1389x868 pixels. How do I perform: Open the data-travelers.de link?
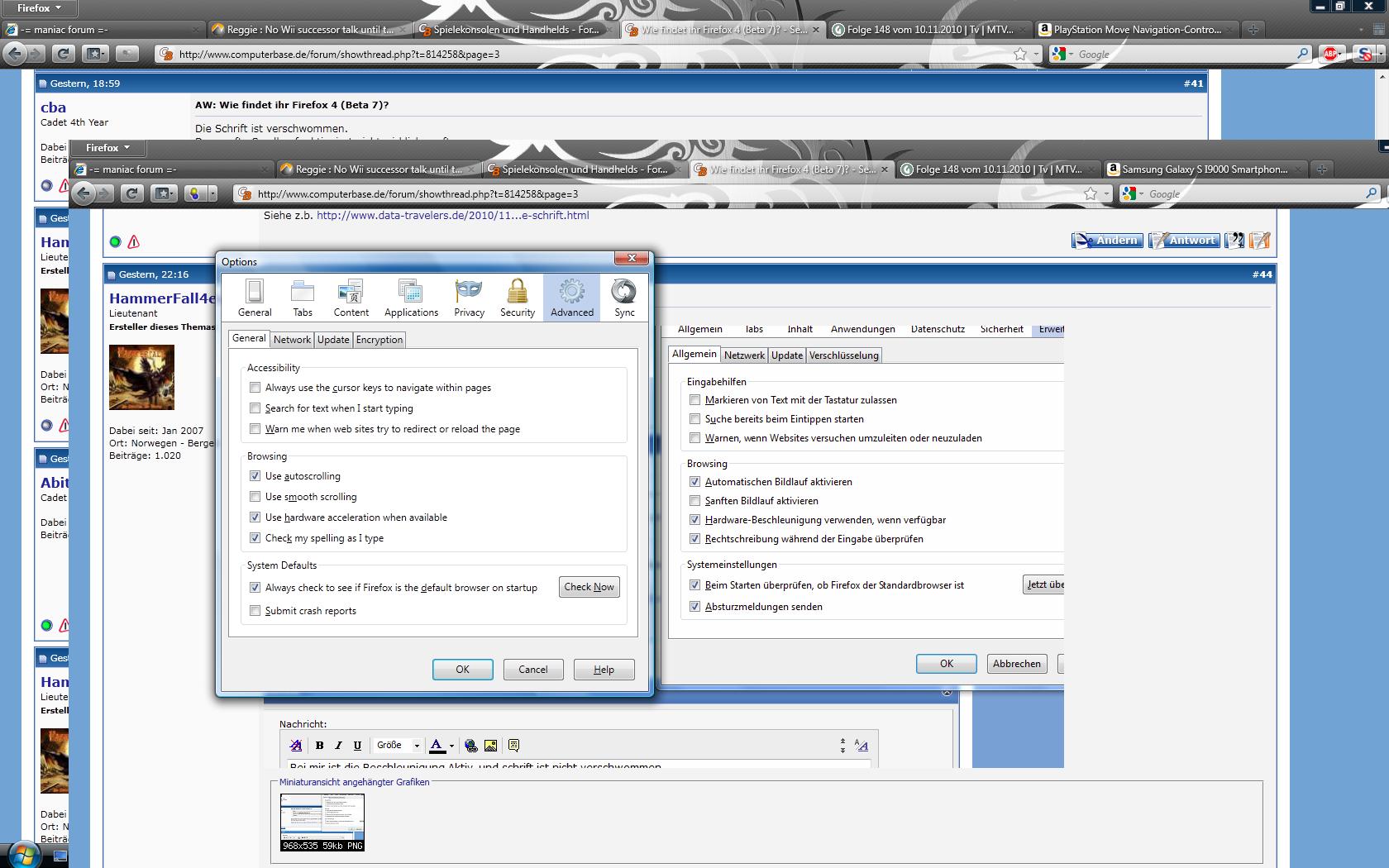453,215
